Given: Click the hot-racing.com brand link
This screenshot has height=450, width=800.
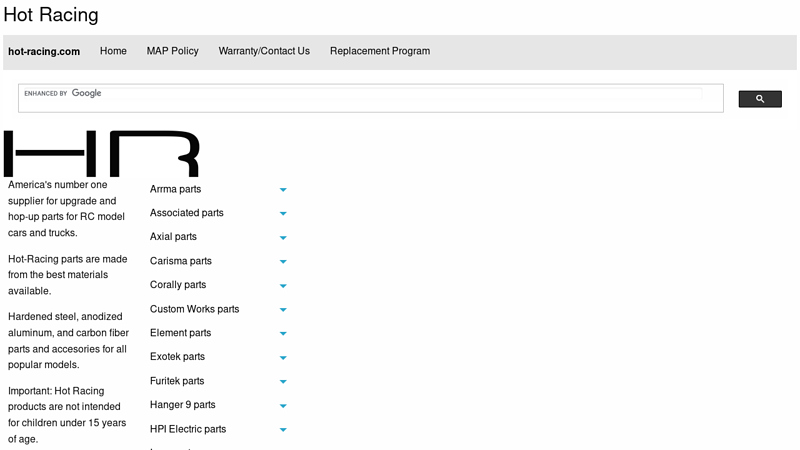Looking at the screenshot, I should point(44,51).
